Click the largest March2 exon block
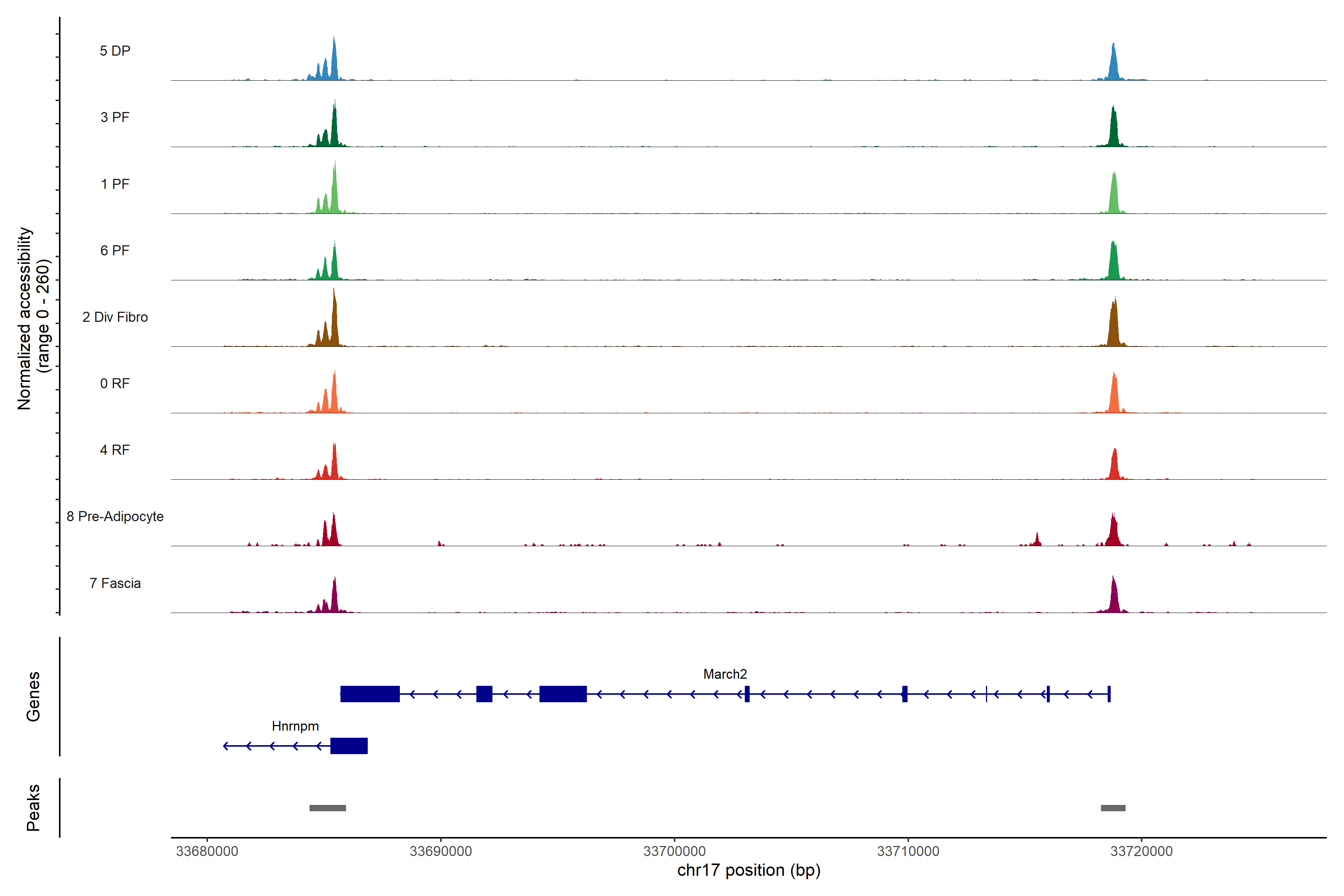This screenshot has width=1344, height=896. tap(370, 694)
